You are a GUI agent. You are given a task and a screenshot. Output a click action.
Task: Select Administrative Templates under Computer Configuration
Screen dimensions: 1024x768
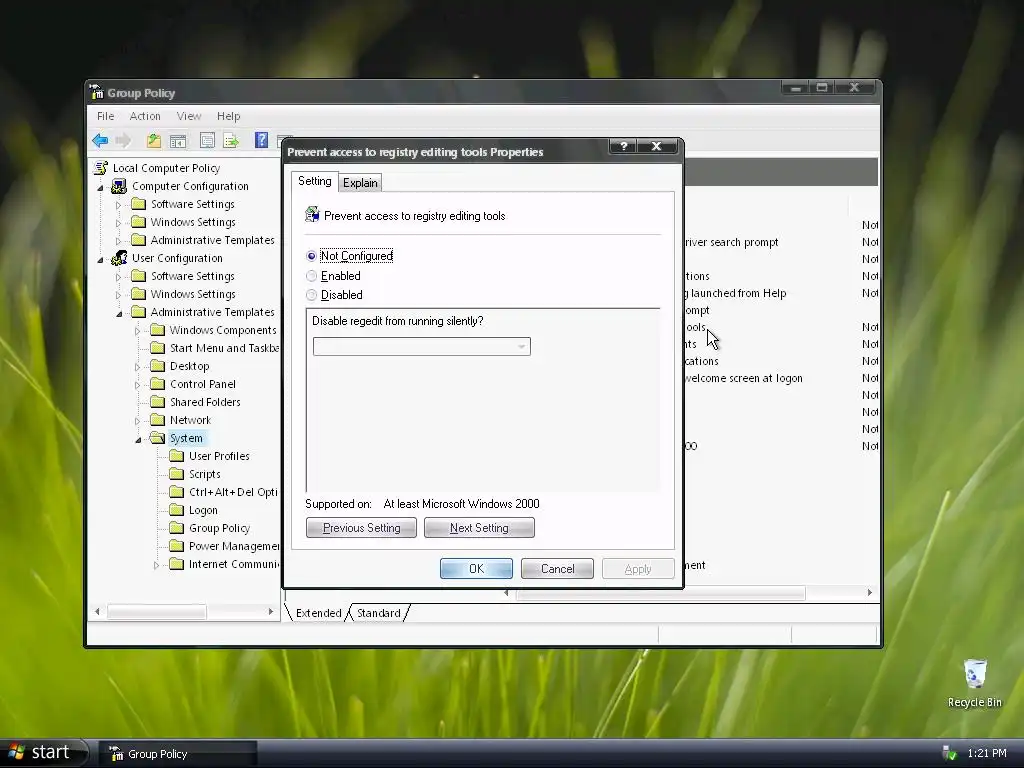coord(212,240)
